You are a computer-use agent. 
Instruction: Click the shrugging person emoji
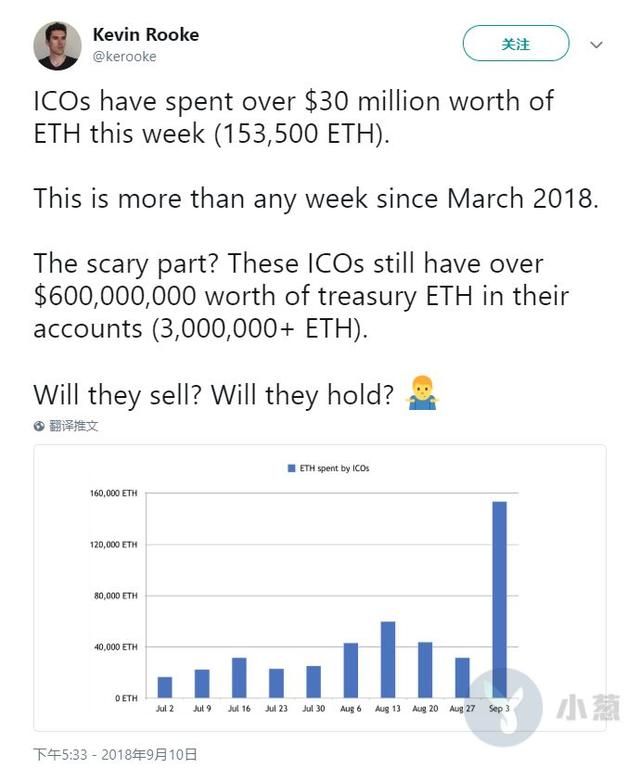tap(422, 393)
